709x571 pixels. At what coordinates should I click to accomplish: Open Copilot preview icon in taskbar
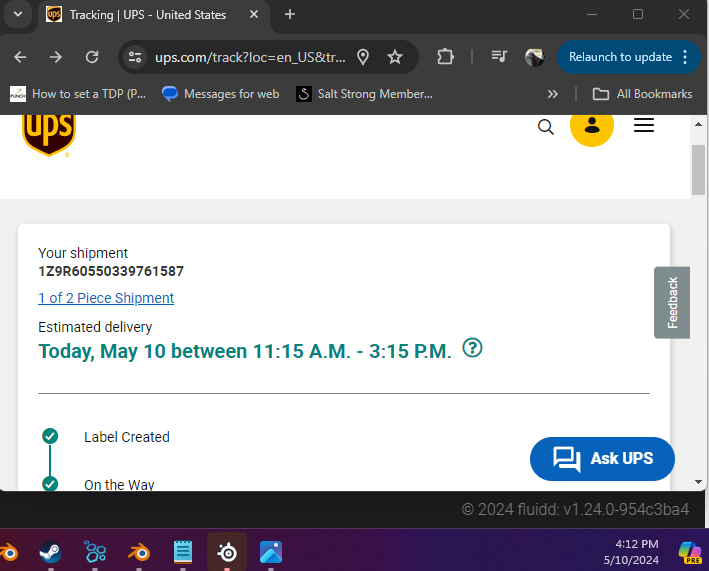tap(690, 552)
